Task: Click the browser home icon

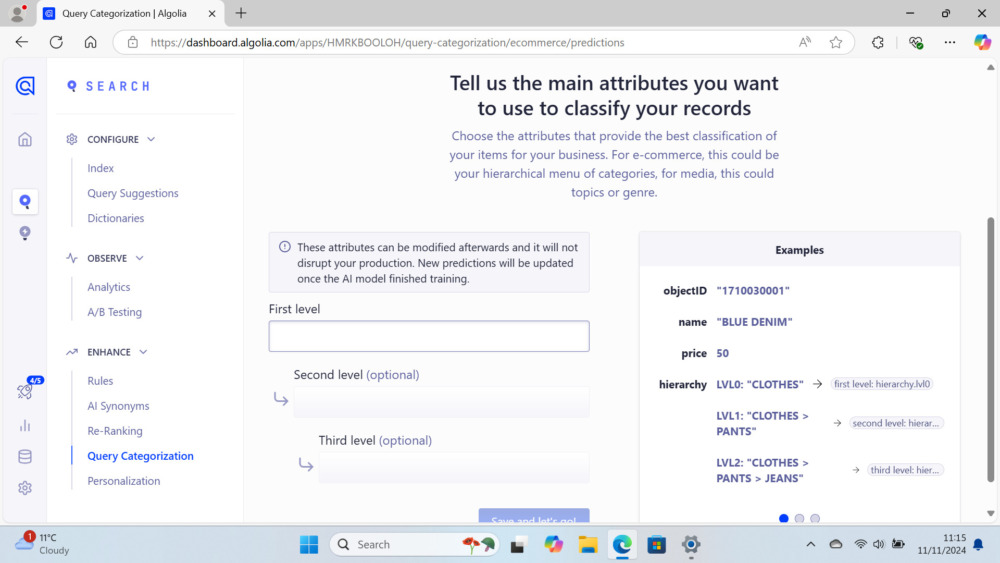Action: coord(91,42)
